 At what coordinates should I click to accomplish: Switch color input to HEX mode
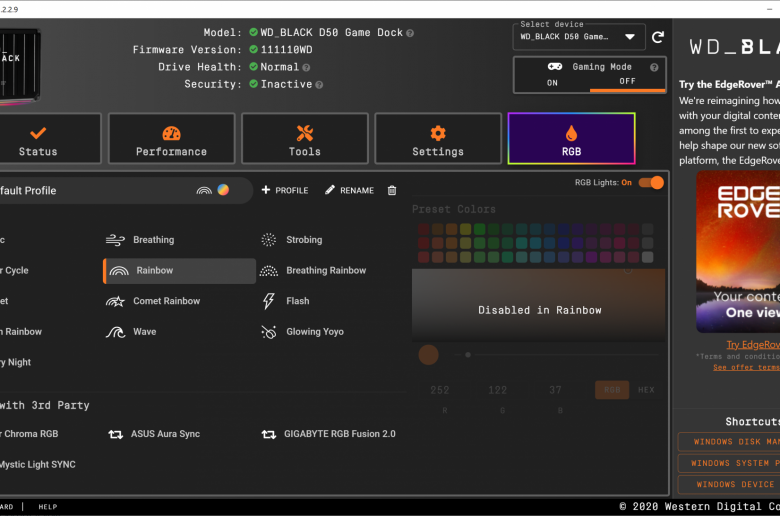[646, 390]
